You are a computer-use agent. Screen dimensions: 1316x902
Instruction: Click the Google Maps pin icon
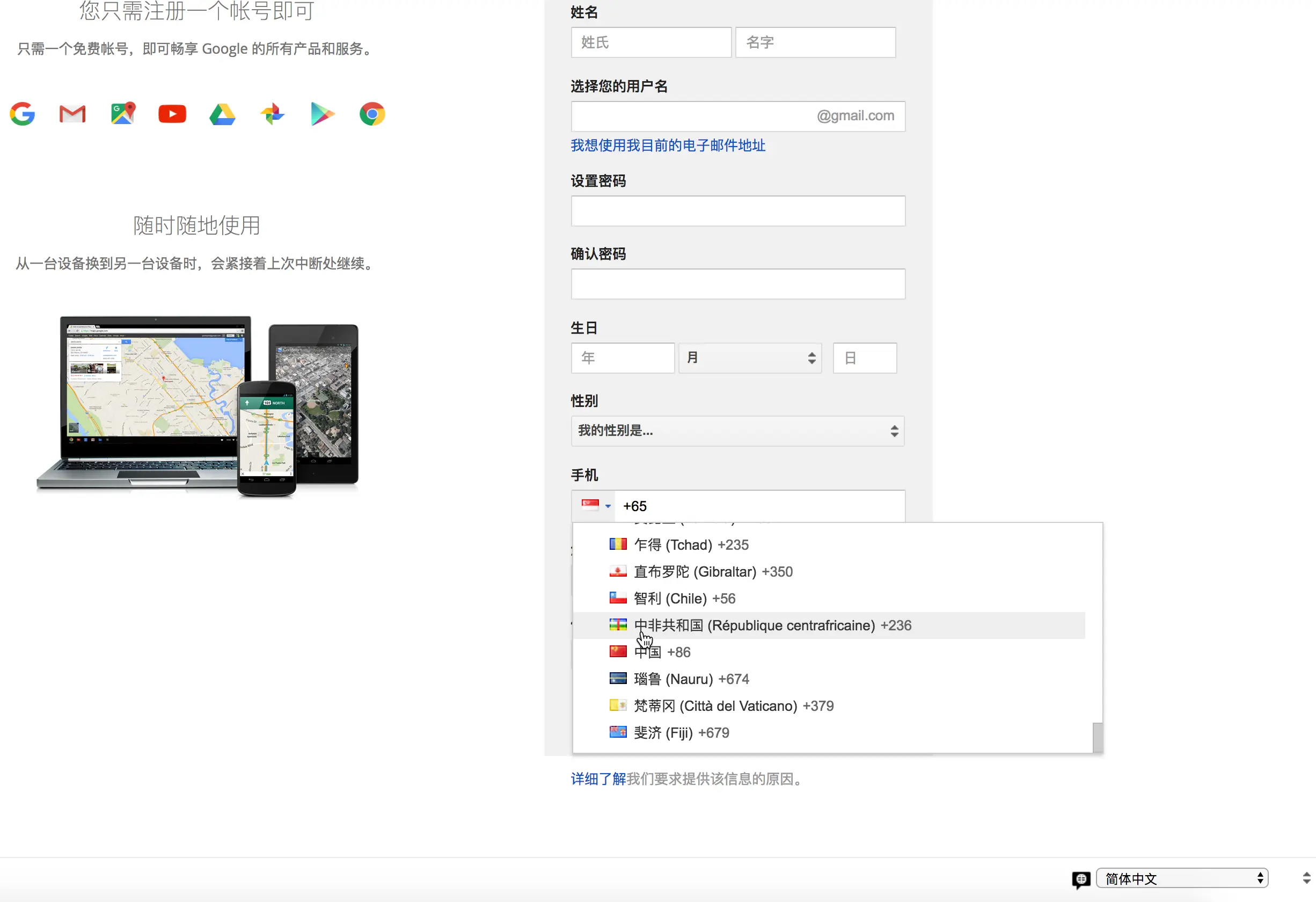pos(123,113)
